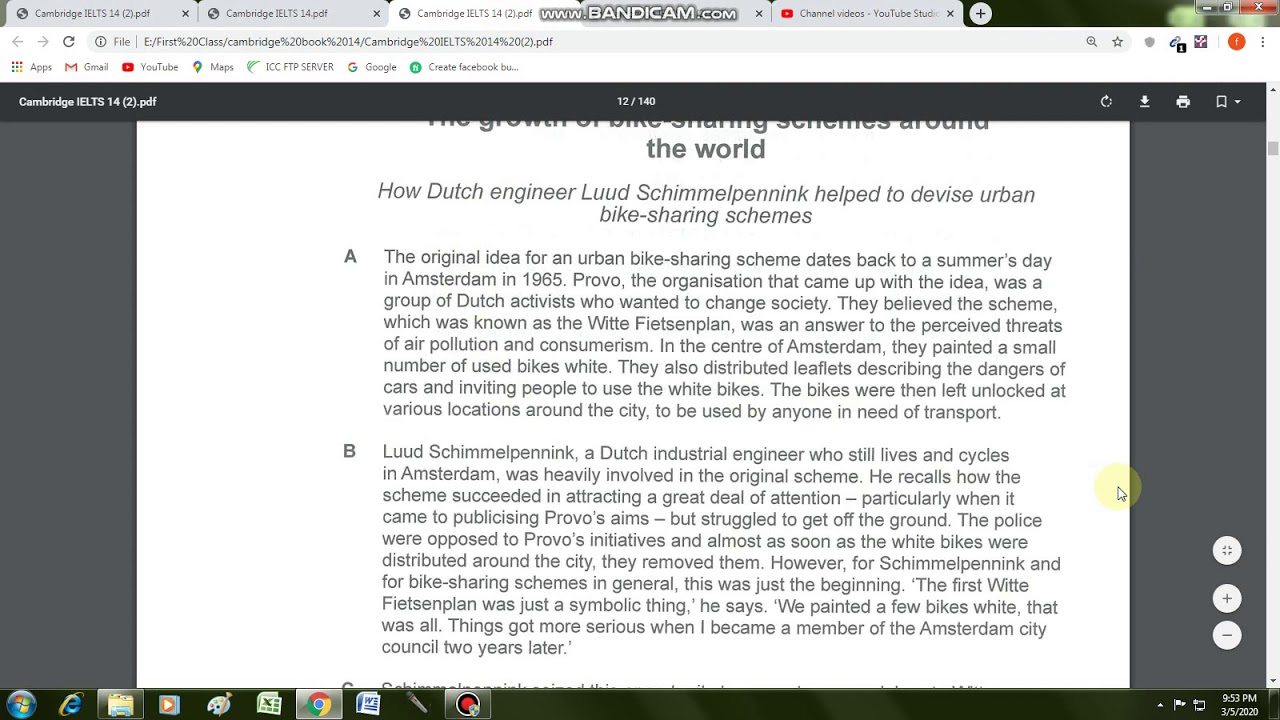Viewport: 1280px width, 720px height.
Task: Bookmark this tab with star icon
Action: 1117,42
